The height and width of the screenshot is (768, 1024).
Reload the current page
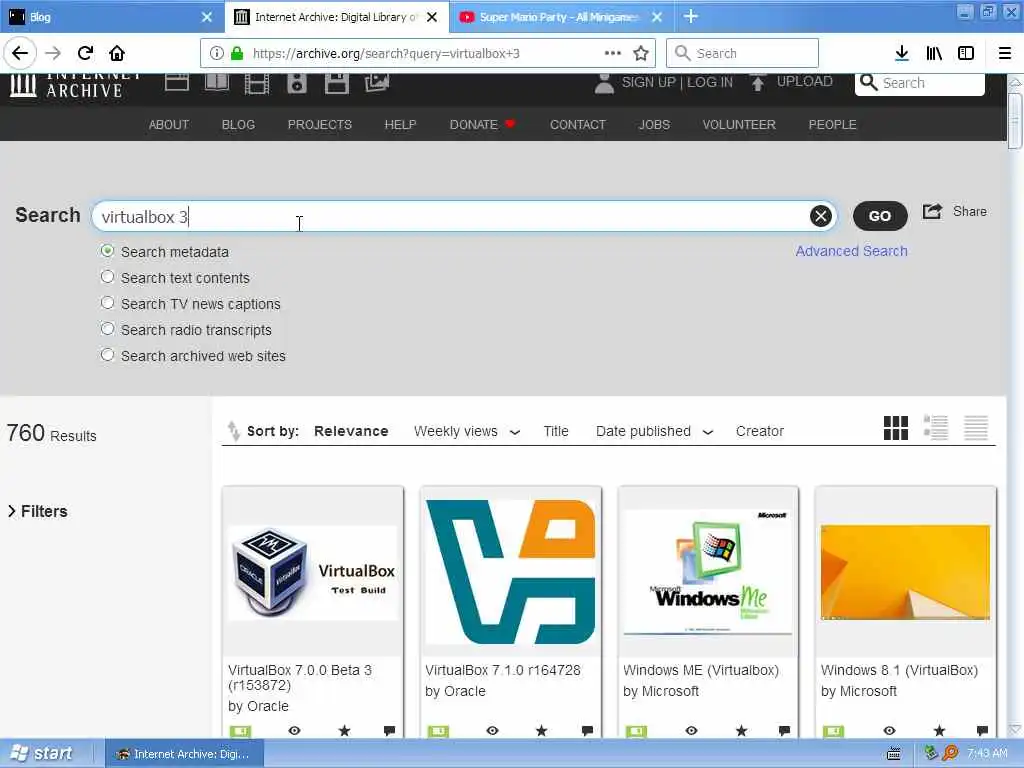coord(85,53)
